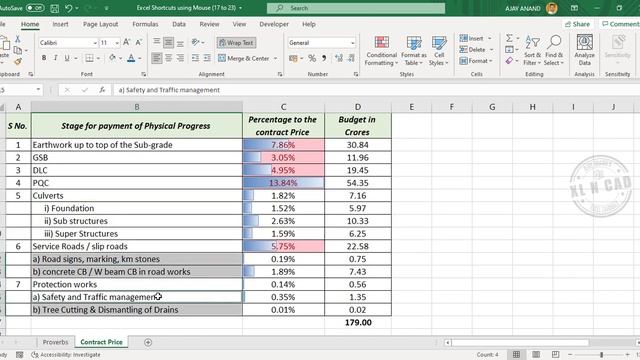The height and width of the screenshot is (360, 640).
Task: Click the Undo arrow icon
Action: 69,8
